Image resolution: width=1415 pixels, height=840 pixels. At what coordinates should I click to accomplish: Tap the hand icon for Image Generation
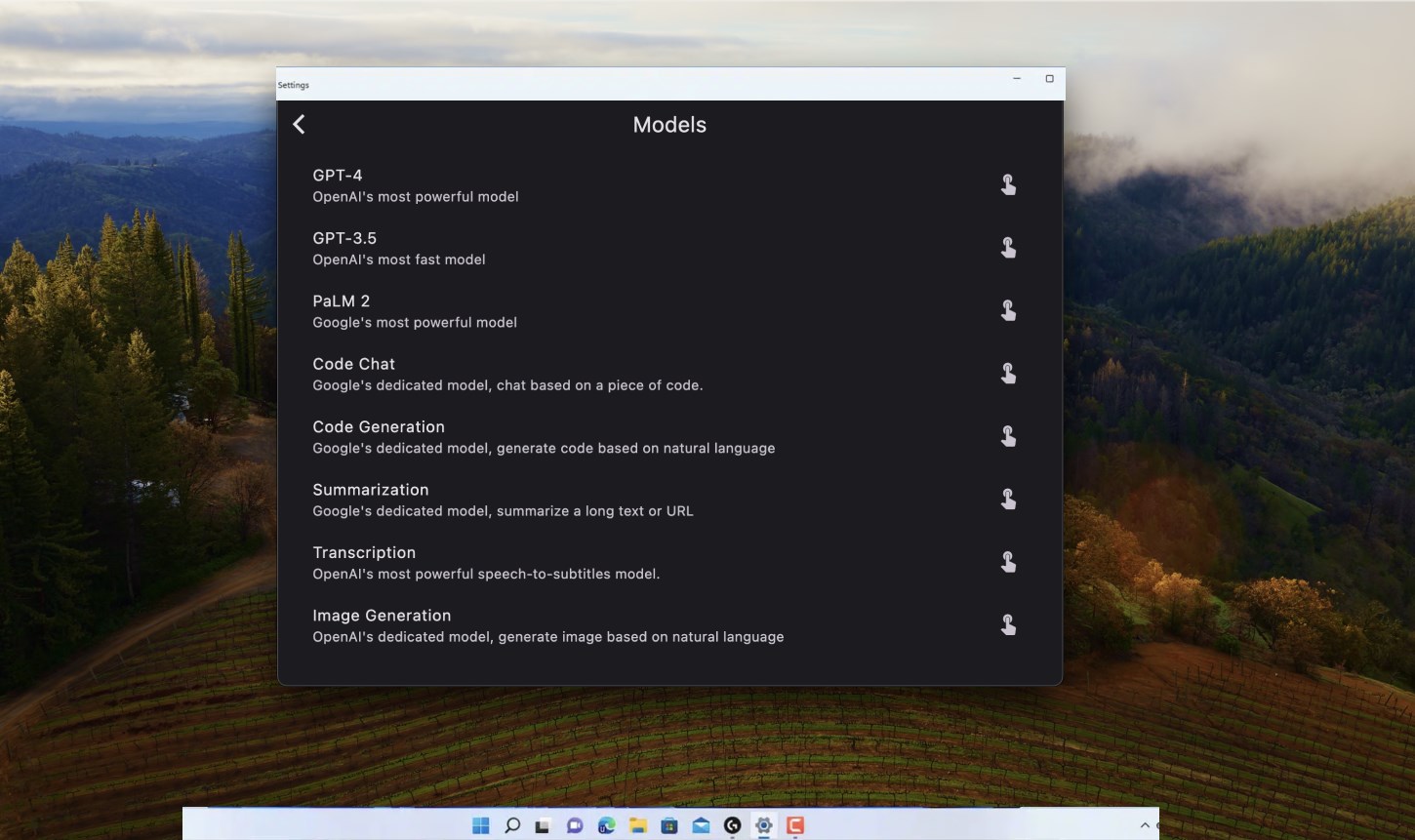click(1008, 624)
